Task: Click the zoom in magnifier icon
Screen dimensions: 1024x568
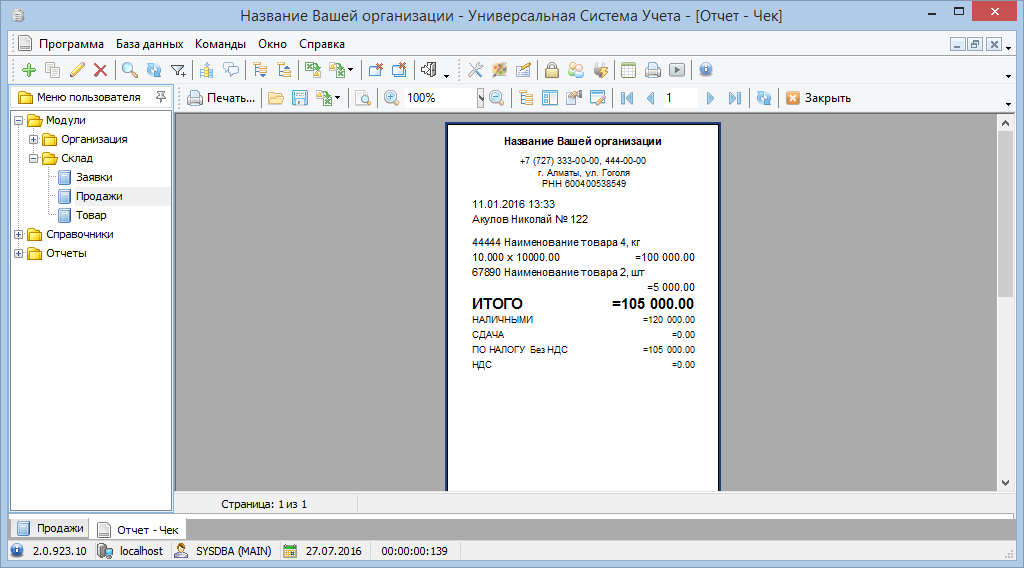Action: (x=391, y=98)
